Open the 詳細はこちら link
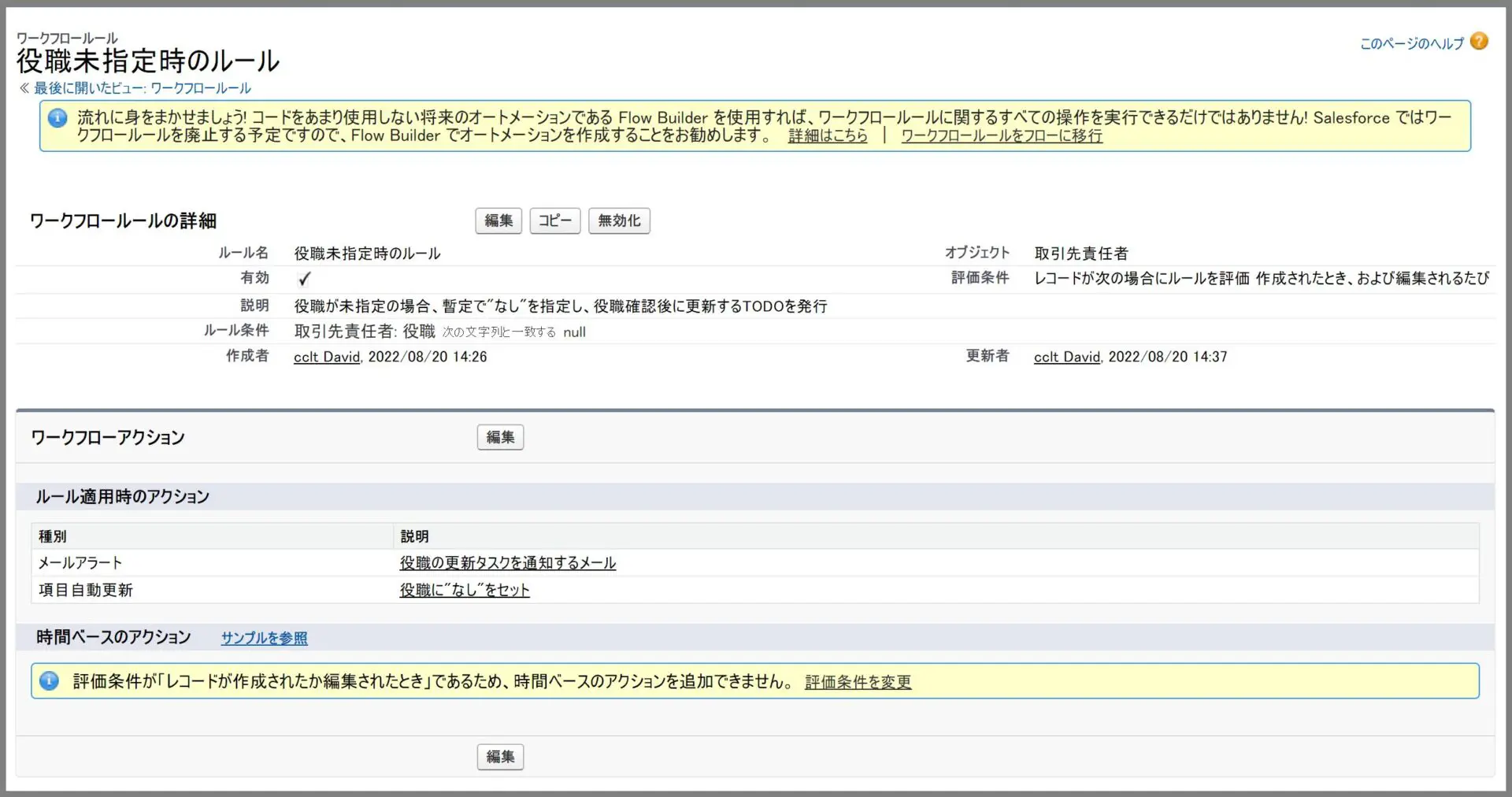This screenshot has height=797, width=1512. [827, 136]
